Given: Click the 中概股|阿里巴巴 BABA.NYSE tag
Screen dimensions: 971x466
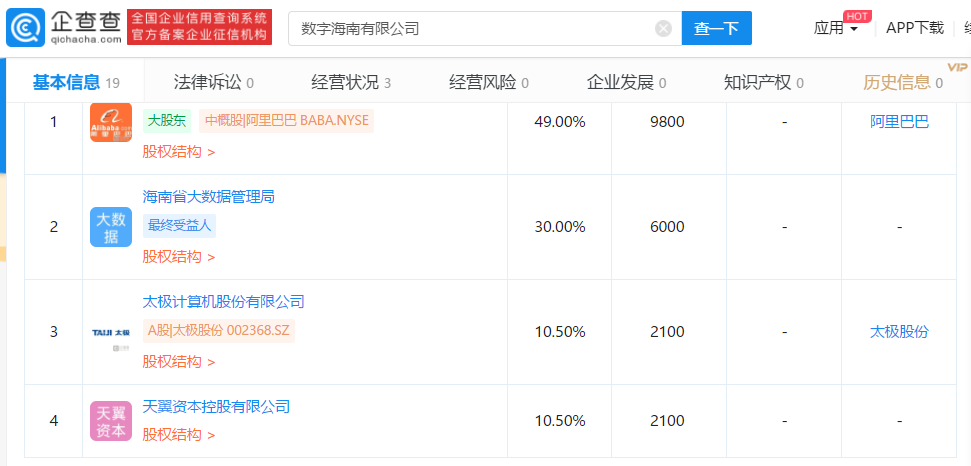Looking at the screenshot, I should [286, 121].
